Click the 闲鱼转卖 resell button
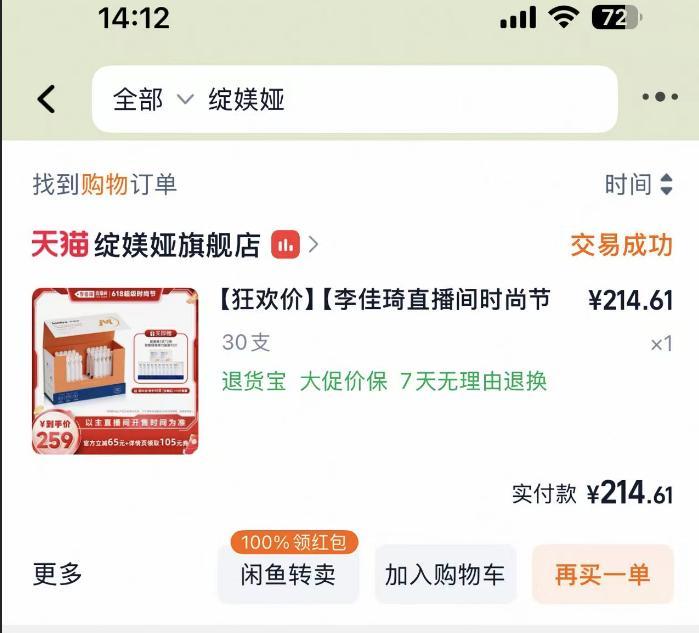This screenshot has width=699, height=633. point(288,575)
